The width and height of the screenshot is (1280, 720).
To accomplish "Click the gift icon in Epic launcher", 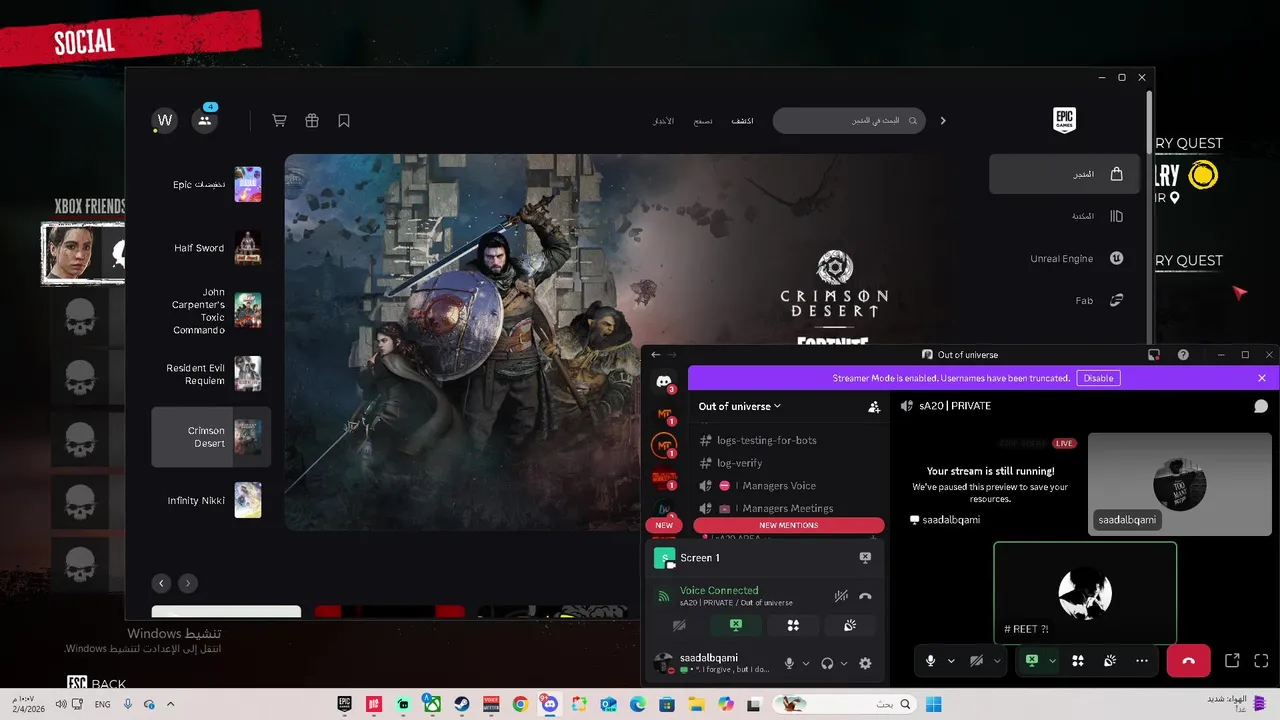I will 312,120.
